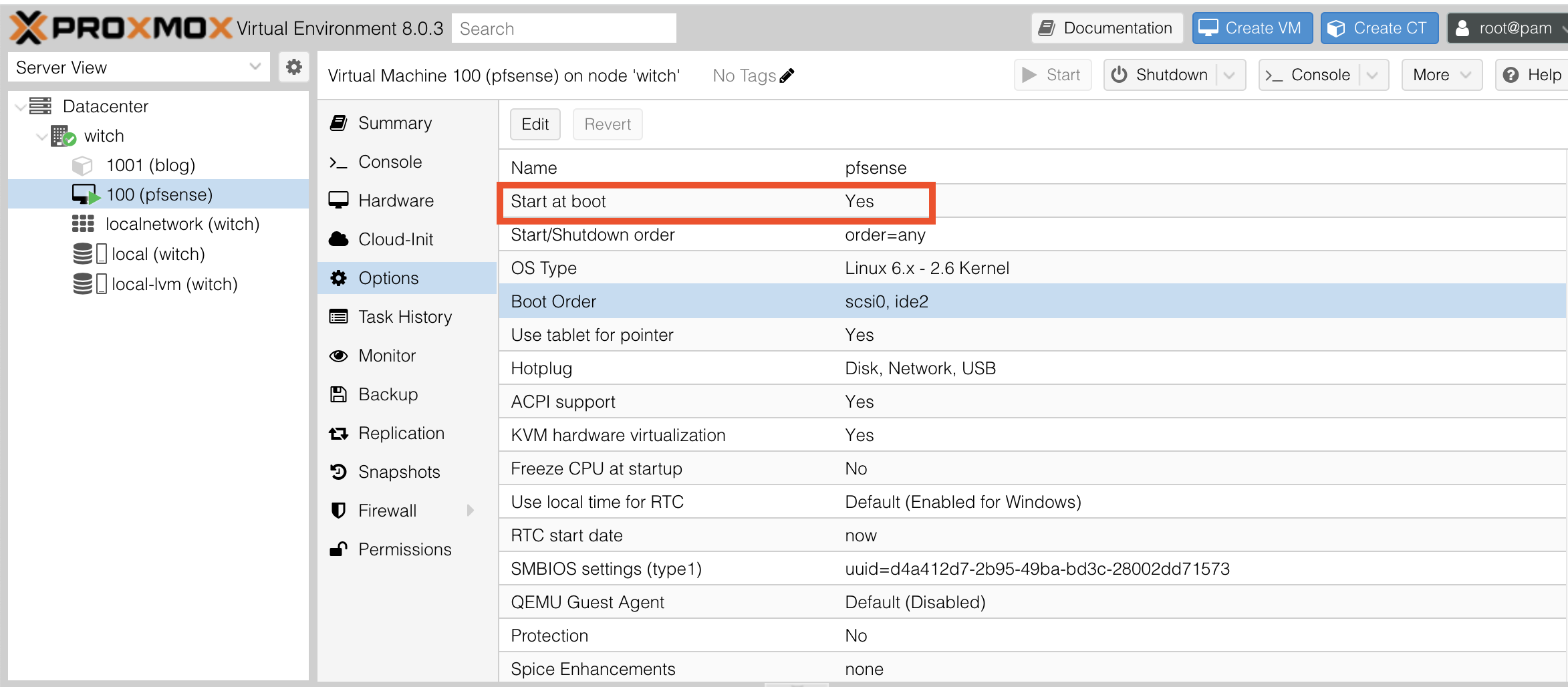Select the 1001 (blog) container icon

pyautogui.click(x=82, y=165)
